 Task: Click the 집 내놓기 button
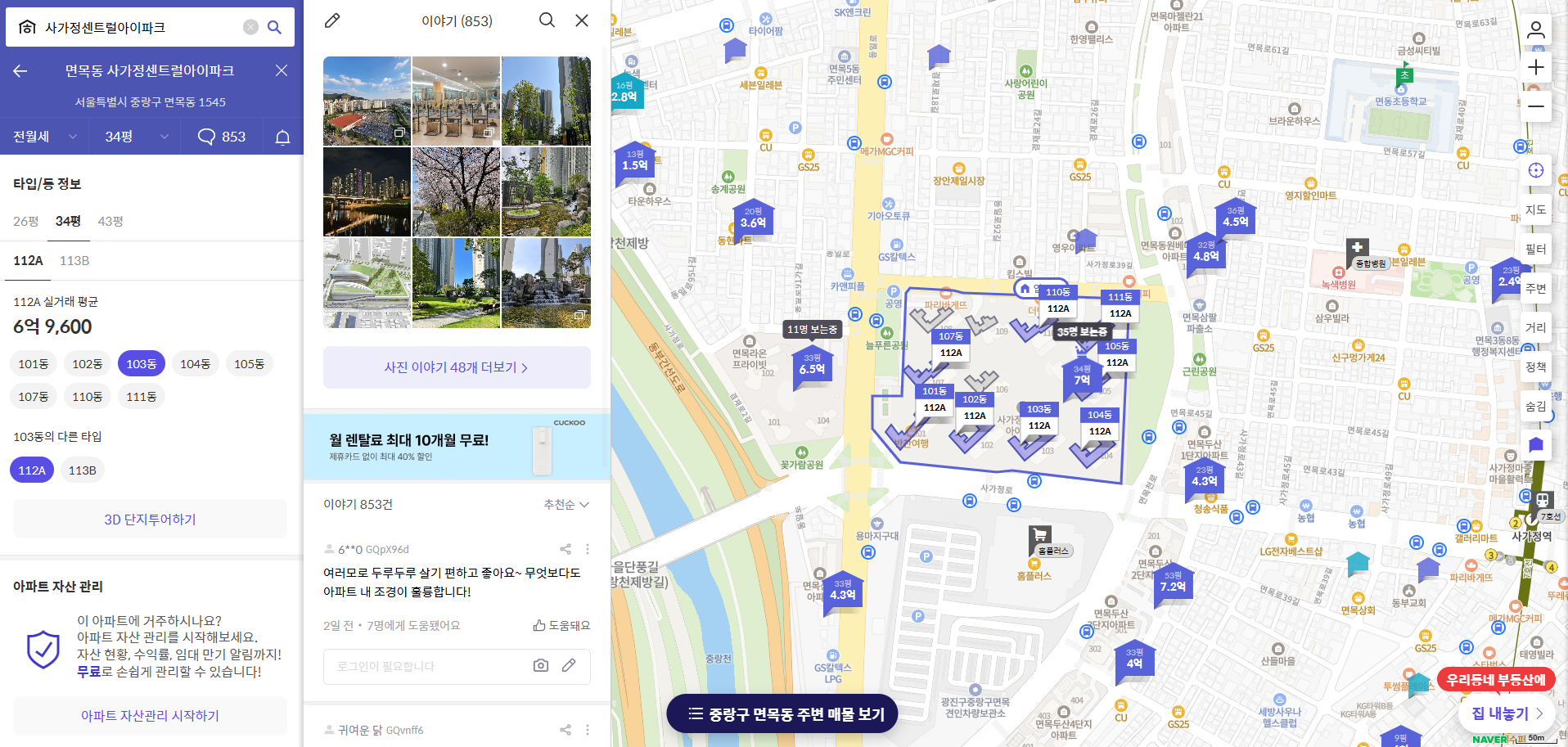tap(1507, 713)
